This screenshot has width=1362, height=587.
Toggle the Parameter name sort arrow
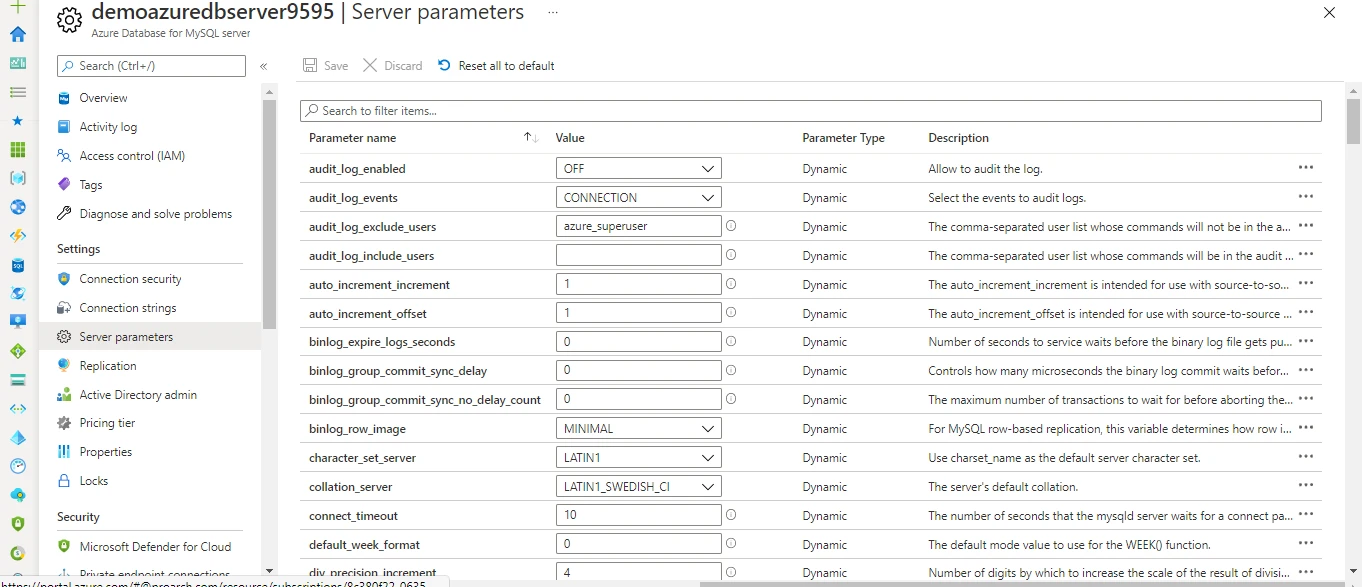(x=531, y=137)
